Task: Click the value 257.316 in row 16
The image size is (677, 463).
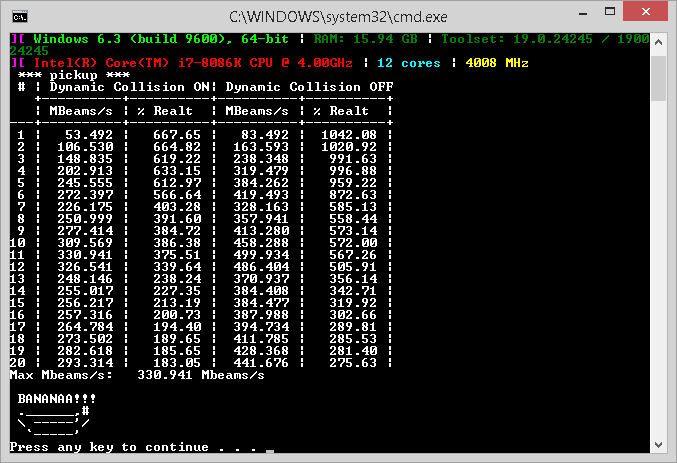Action: 85,315
